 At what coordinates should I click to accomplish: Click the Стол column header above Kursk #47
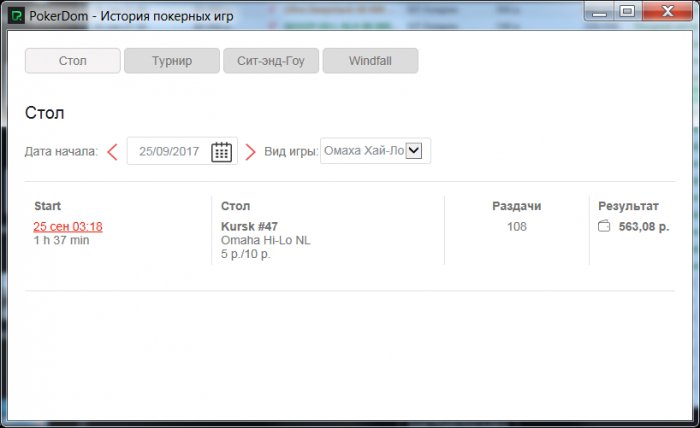tap(235, 206)
